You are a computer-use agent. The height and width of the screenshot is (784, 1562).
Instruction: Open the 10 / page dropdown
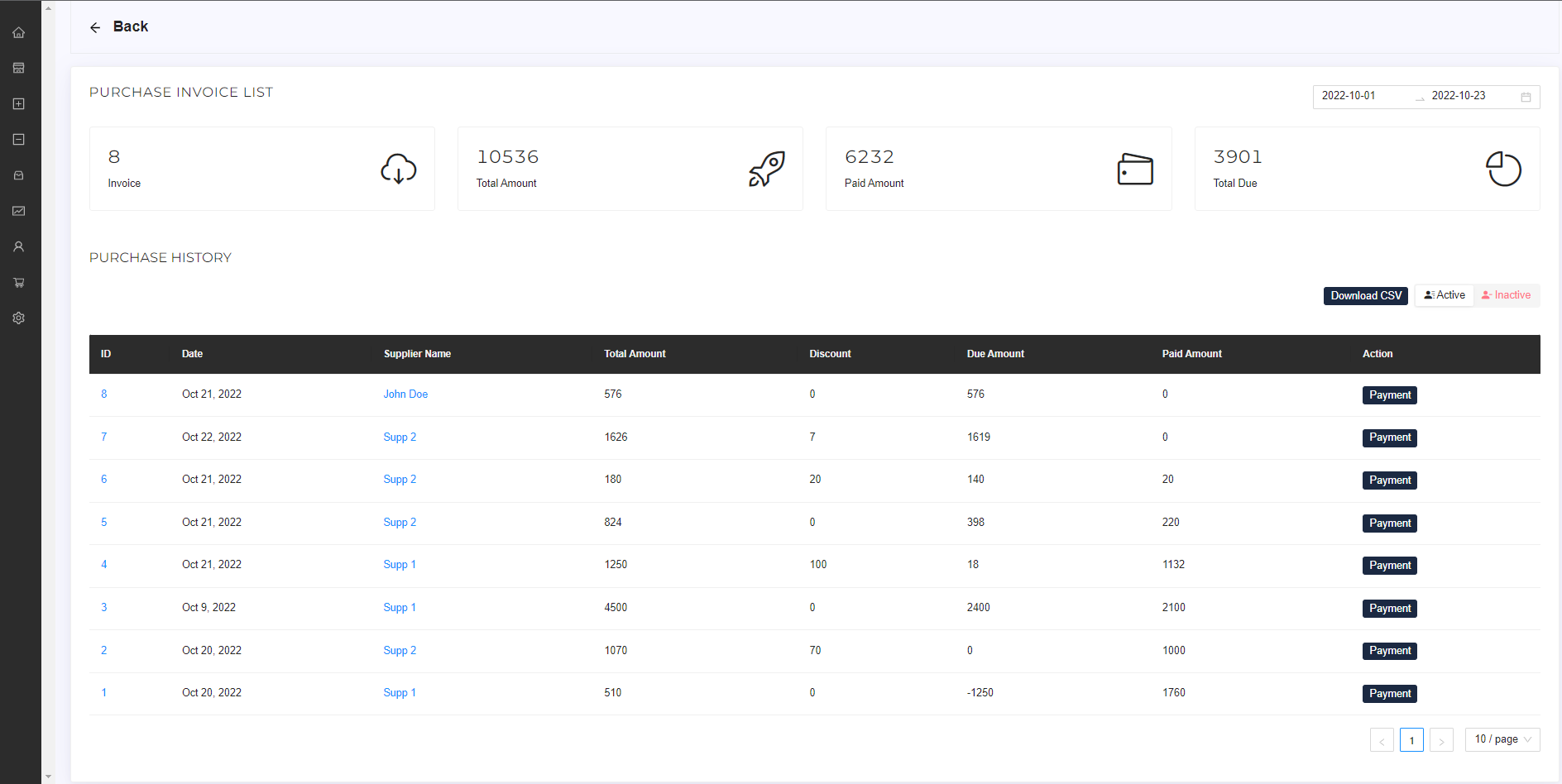tap(1502, 739)
